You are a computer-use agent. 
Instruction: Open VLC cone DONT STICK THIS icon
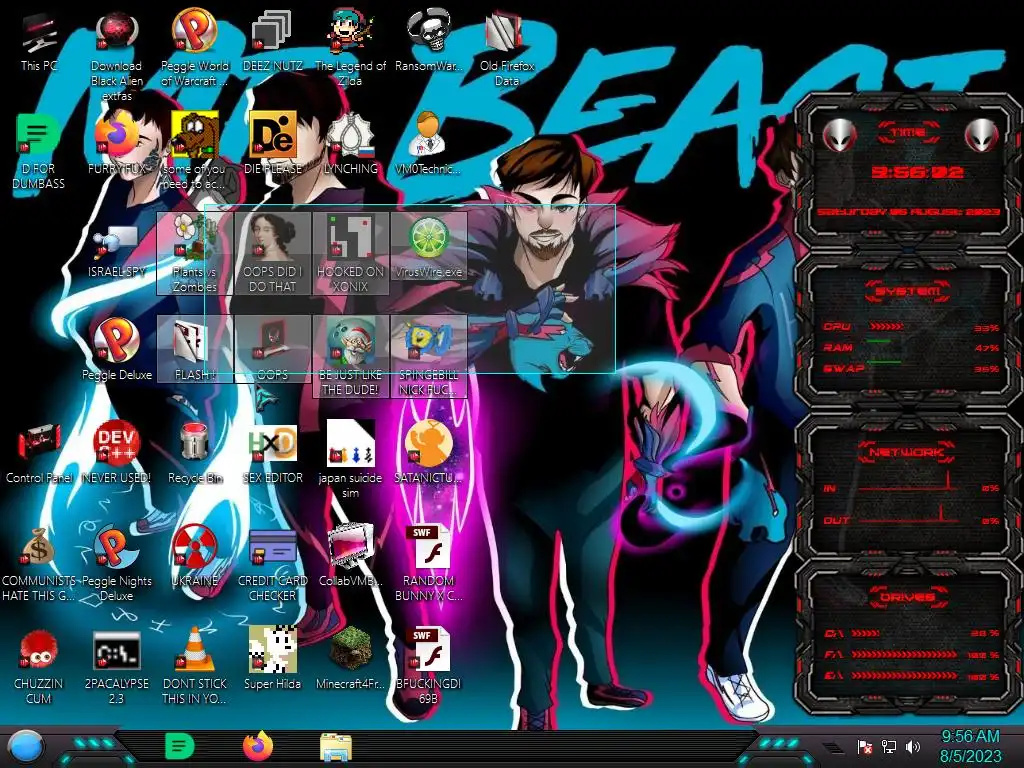tap(195, 666)
